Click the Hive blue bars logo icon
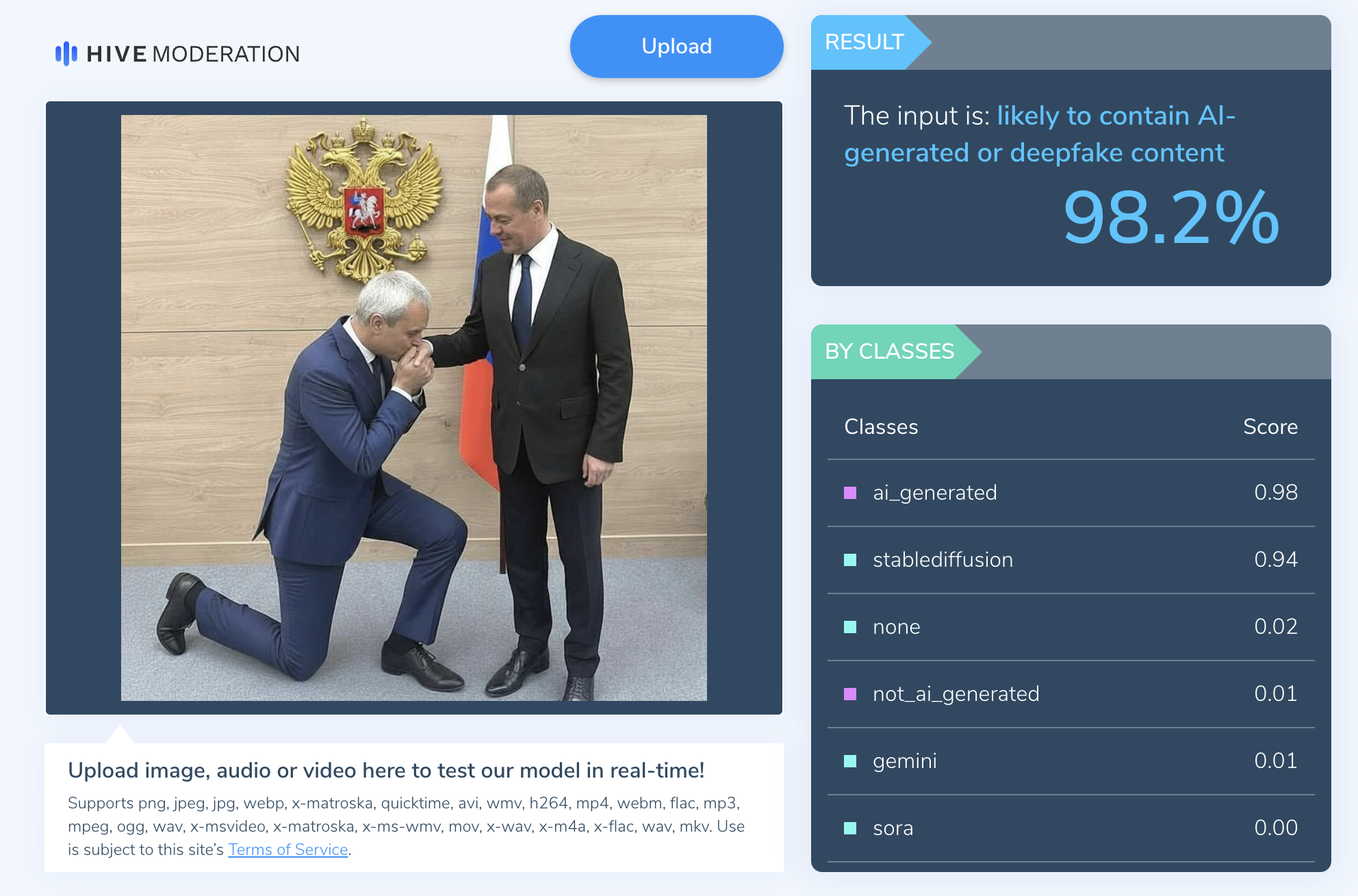The height and width of the screenshot is (896, 1358). (66, 53)
